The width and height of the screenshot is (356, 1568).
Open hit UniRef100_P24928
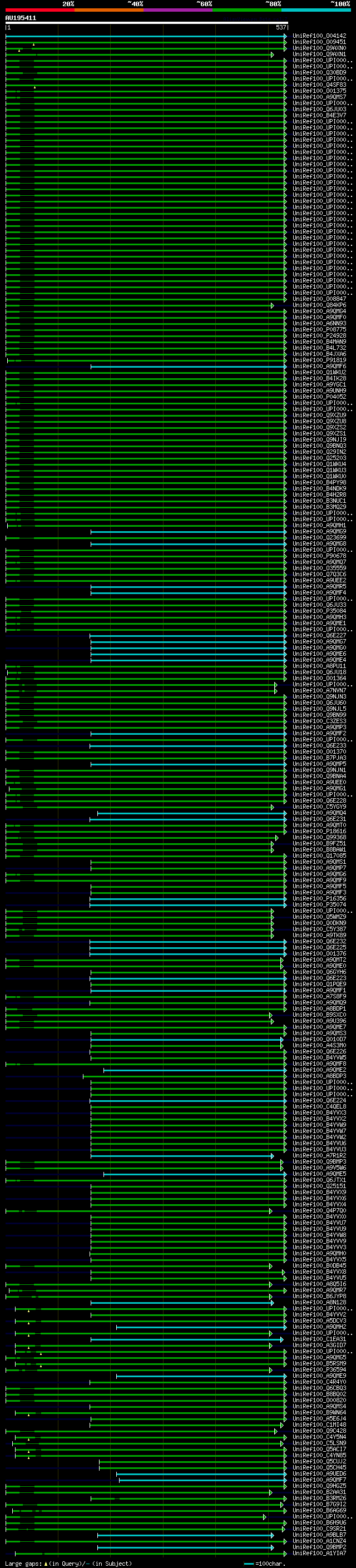[x=319, y=335]
